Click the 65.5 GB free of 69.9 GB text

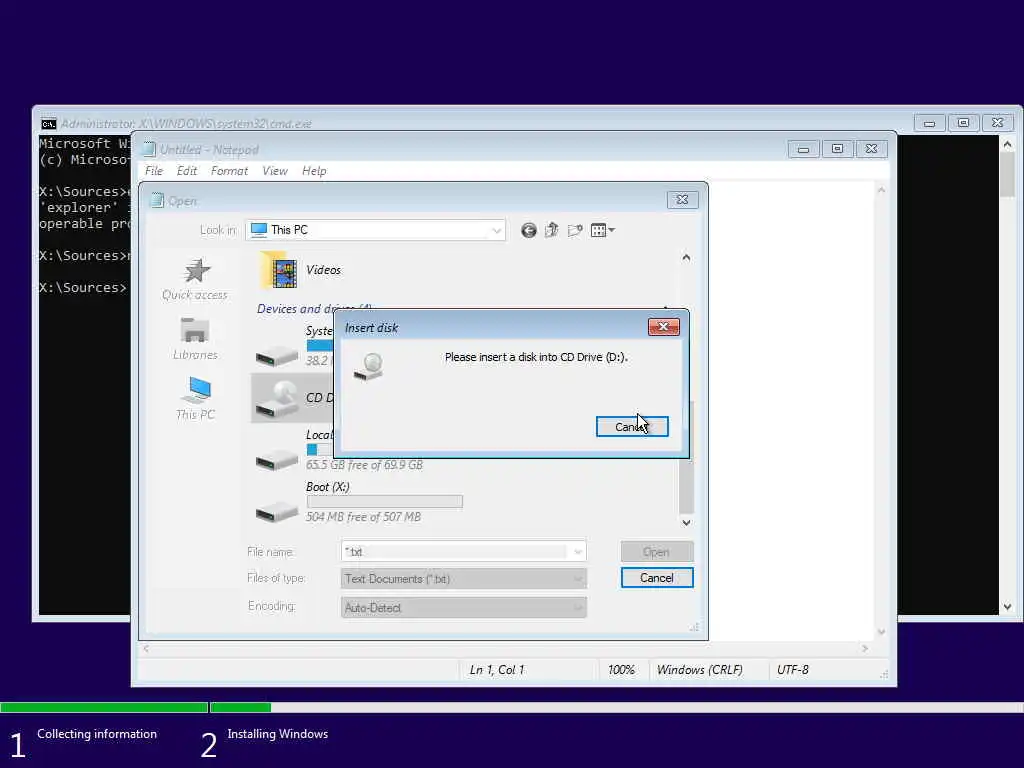point(364,465)
